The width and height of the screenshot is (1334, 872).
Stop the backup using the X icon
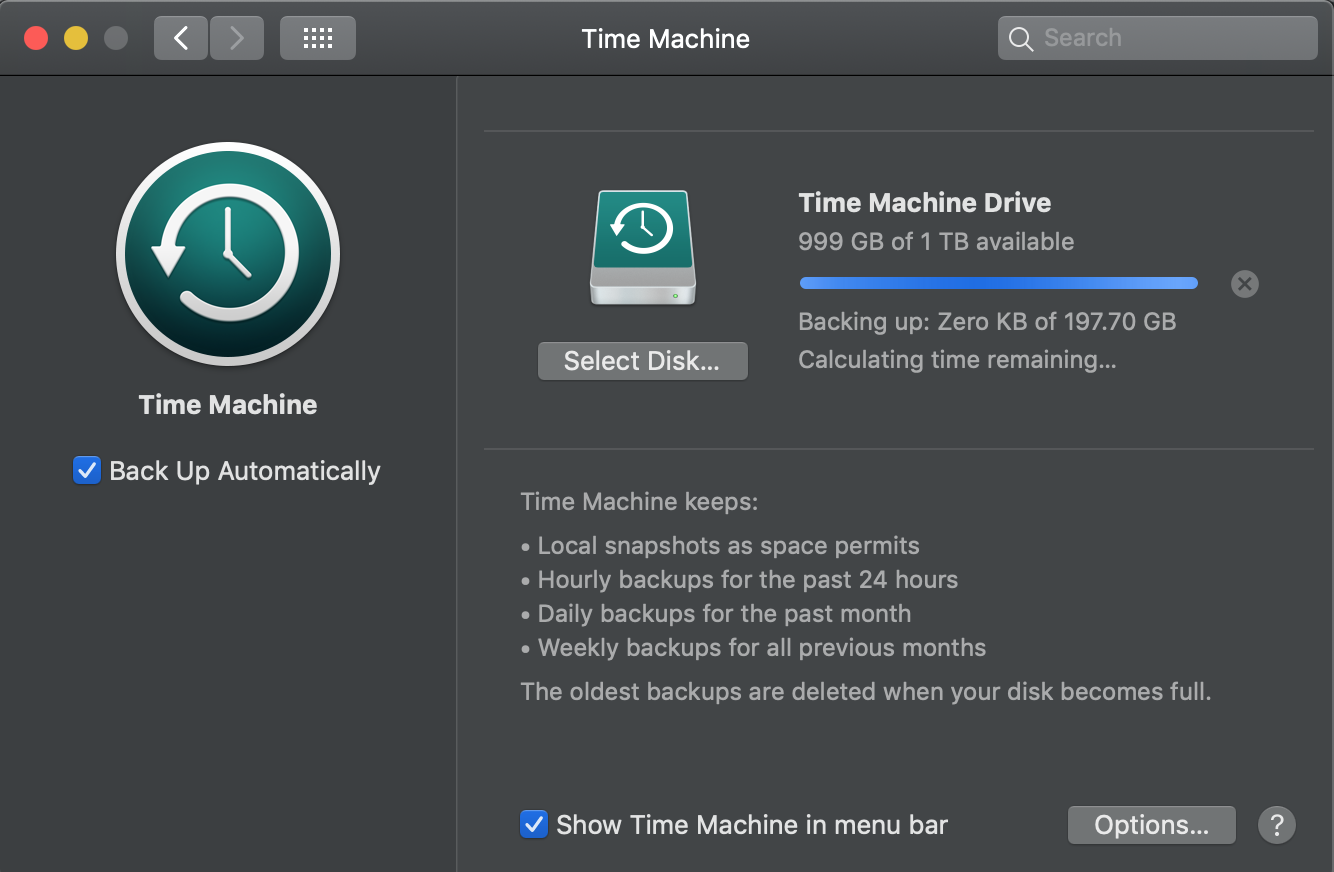pos(1244,284)
